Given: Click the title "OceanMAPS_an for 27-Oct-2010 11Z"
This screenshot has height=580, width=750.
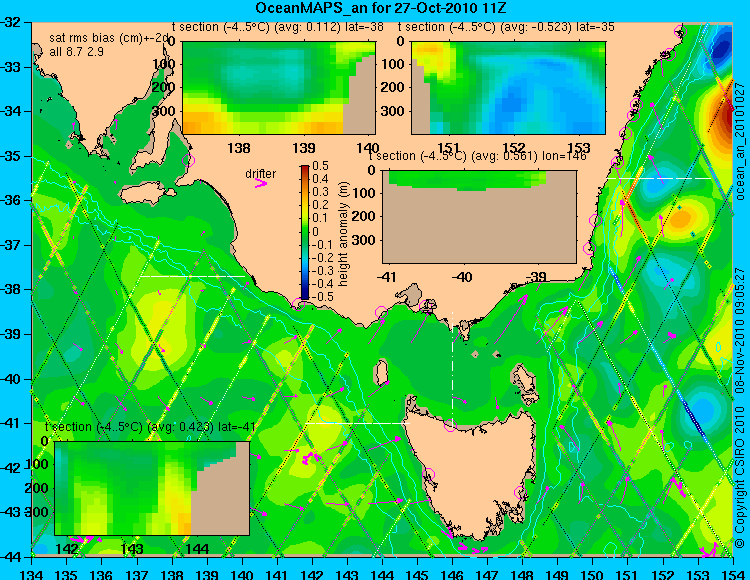Looking at the screenshot, I should 380,8.
